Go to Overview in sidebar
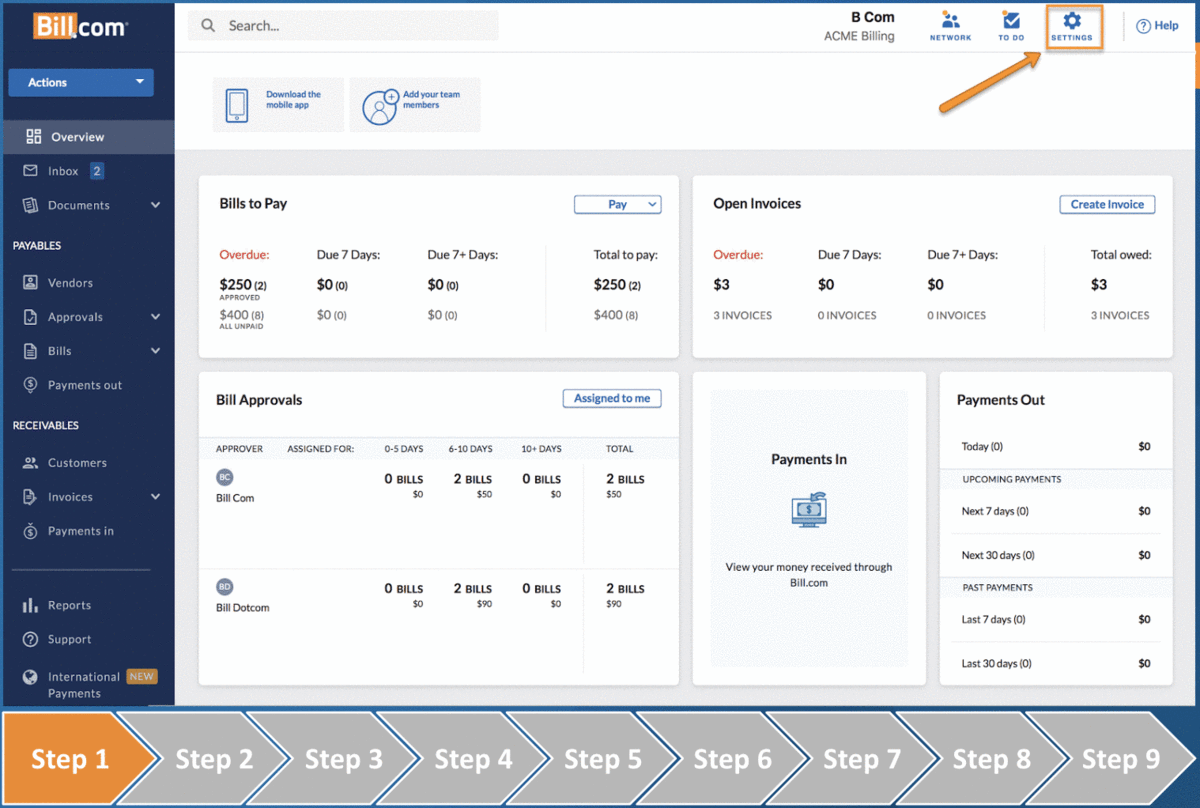 (87, 137)
